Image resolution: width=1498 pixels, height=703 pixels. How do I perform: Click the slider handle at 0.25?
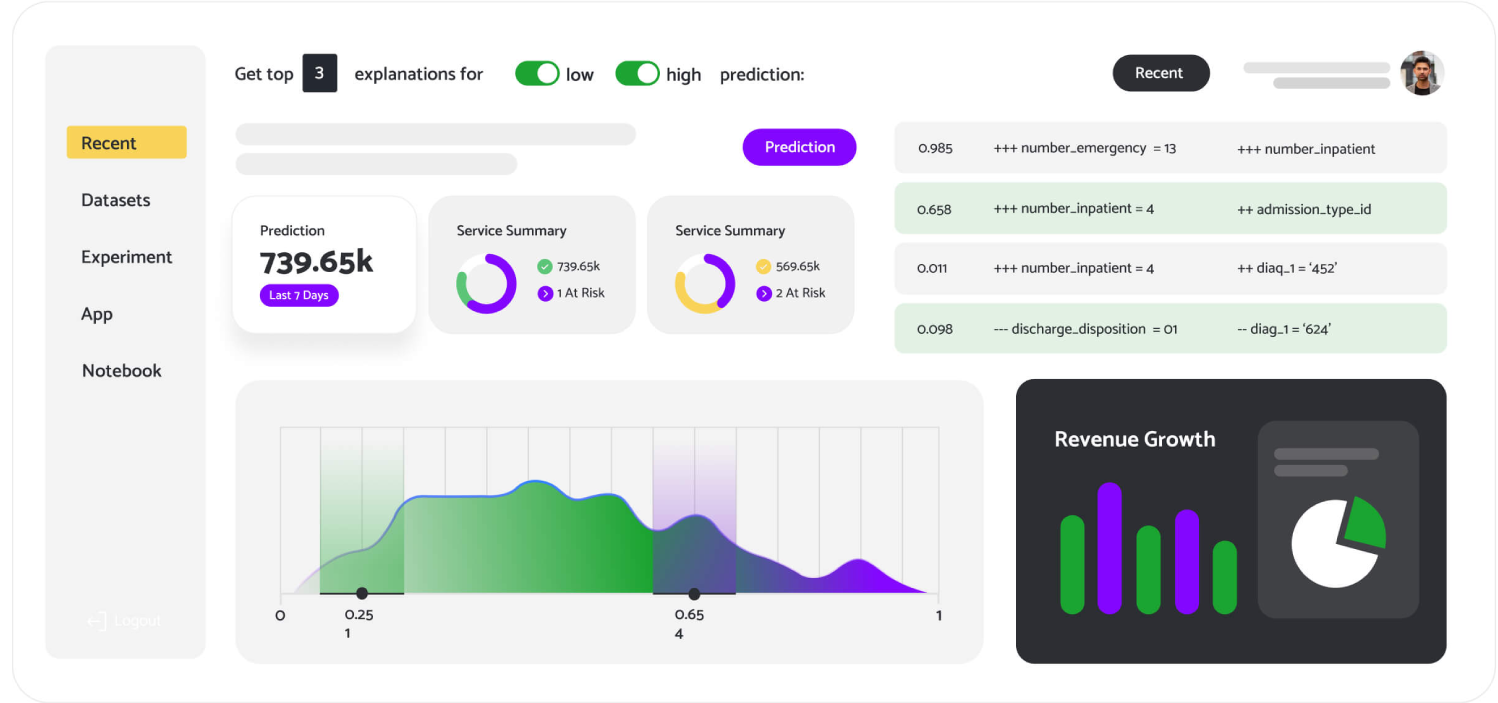(362, 594)
